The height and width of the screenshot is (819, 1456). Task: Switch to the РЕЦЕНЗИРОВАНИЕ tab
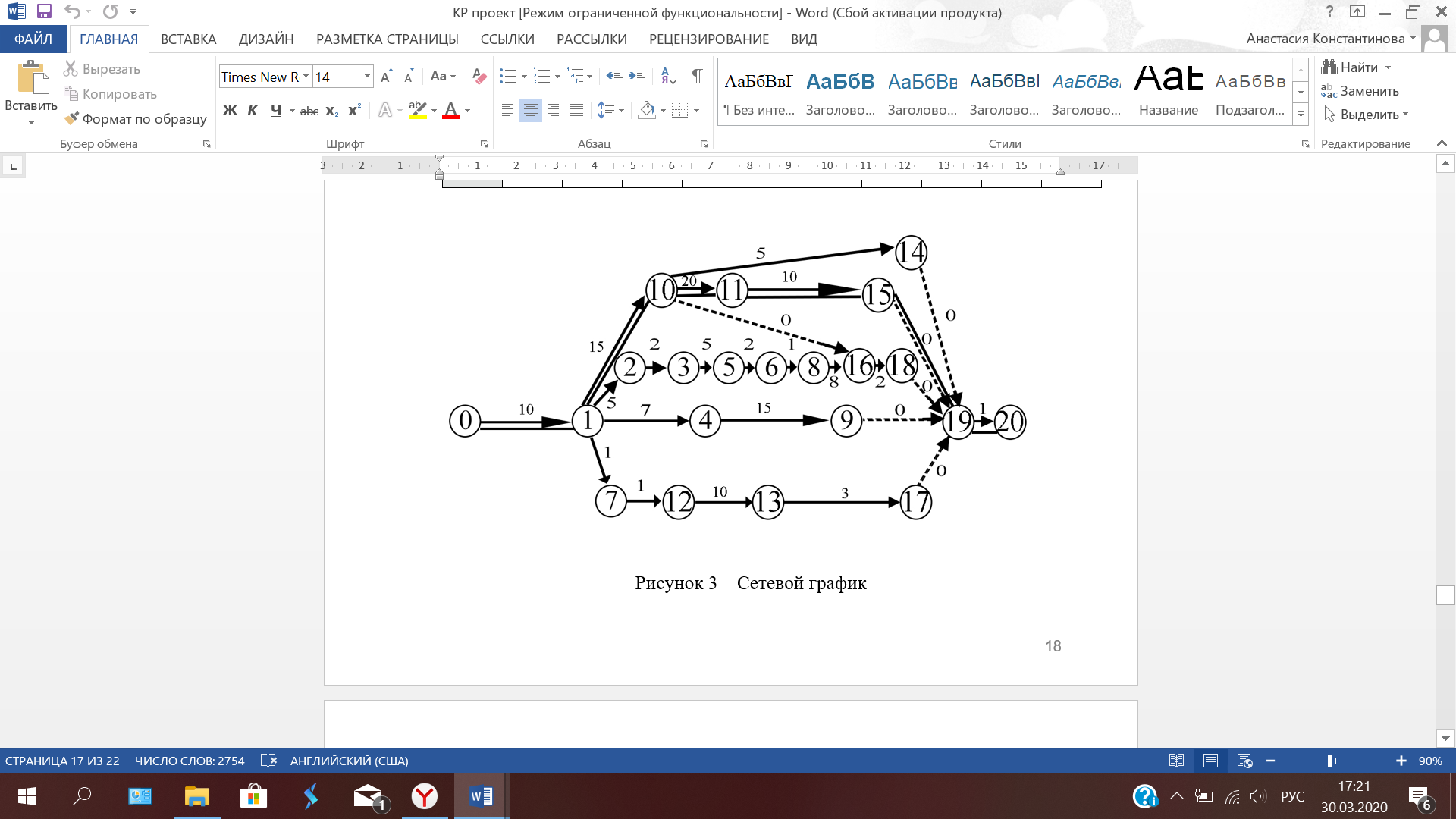tap(708, 39)
